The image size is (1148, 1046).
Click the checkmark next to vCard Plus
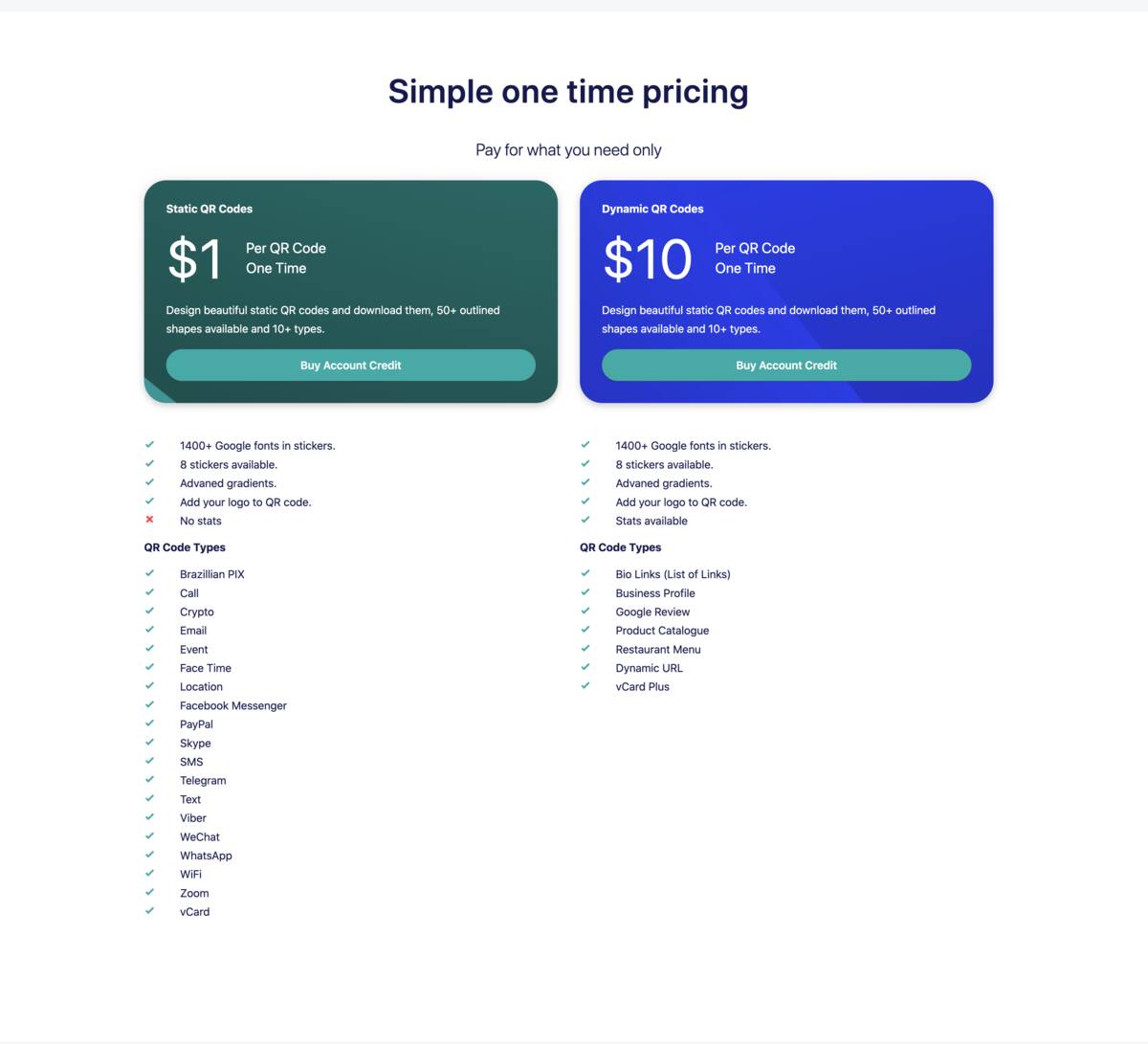coord(585,685)
